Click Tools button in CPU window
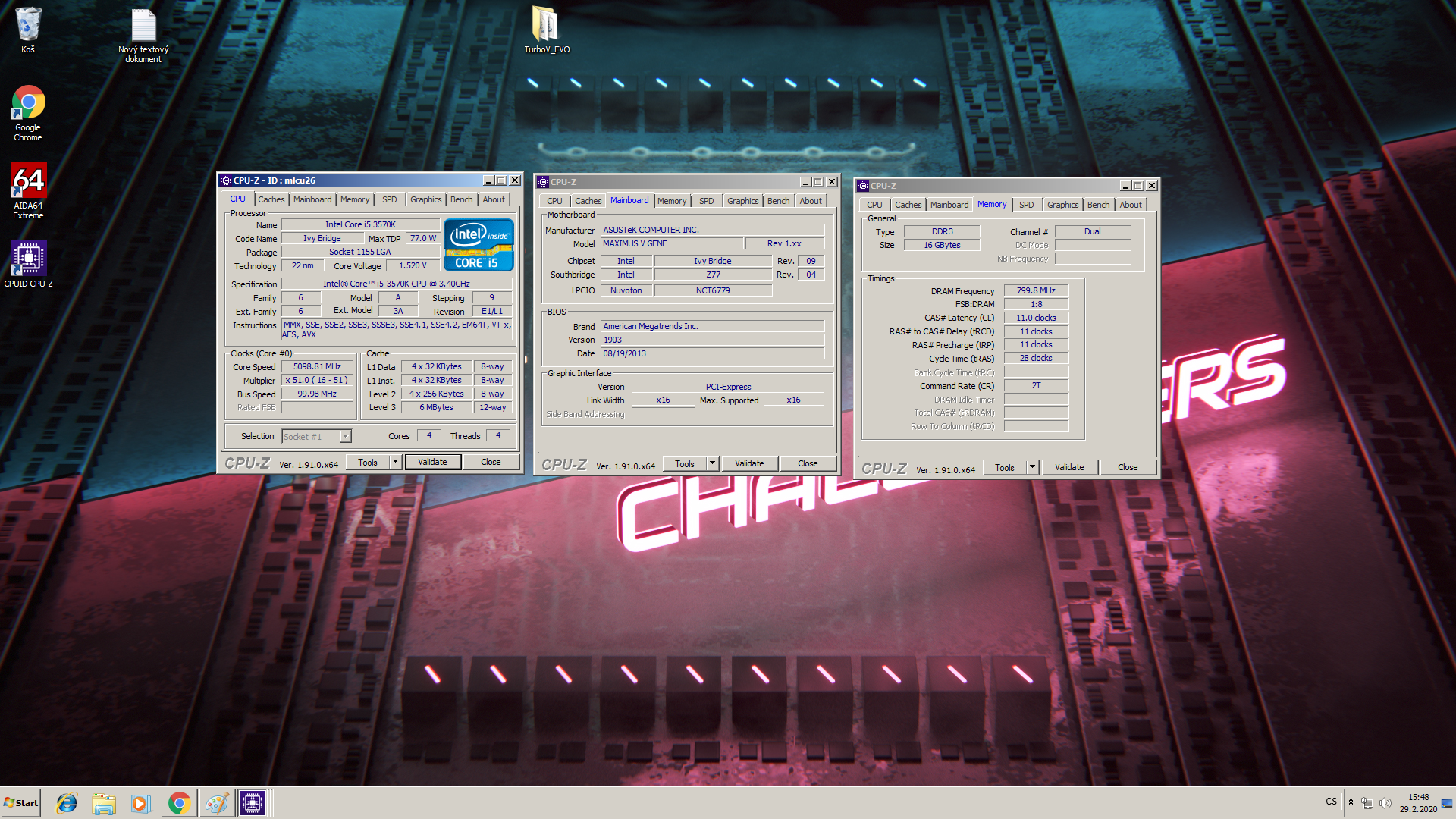Viewport: 1456px width, 819px height. tap(368, 462)
